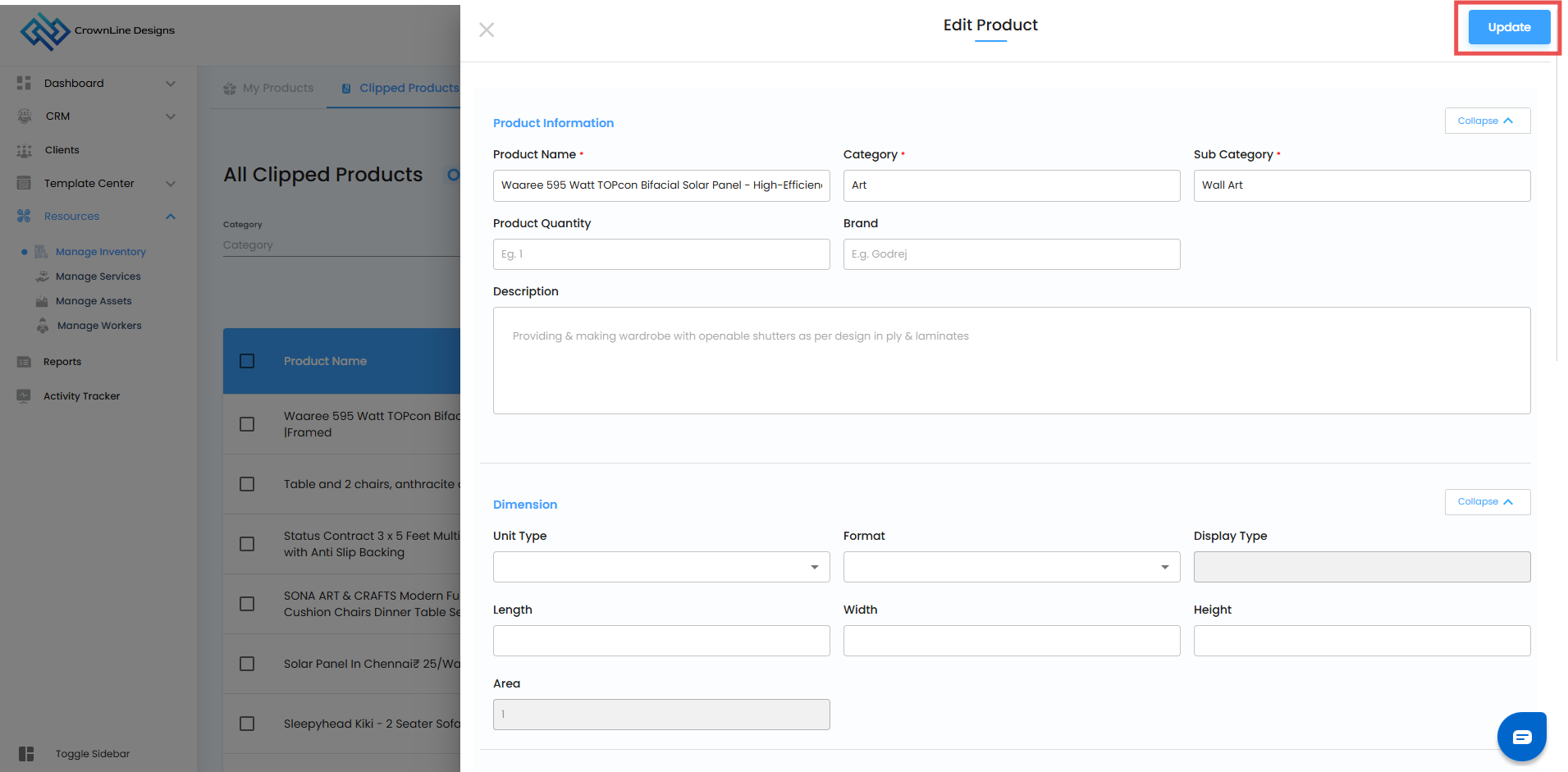Viewport: 1568px width, 772px height.
Task: Open the Format dropdown
Action: [x=1011, y=567]
